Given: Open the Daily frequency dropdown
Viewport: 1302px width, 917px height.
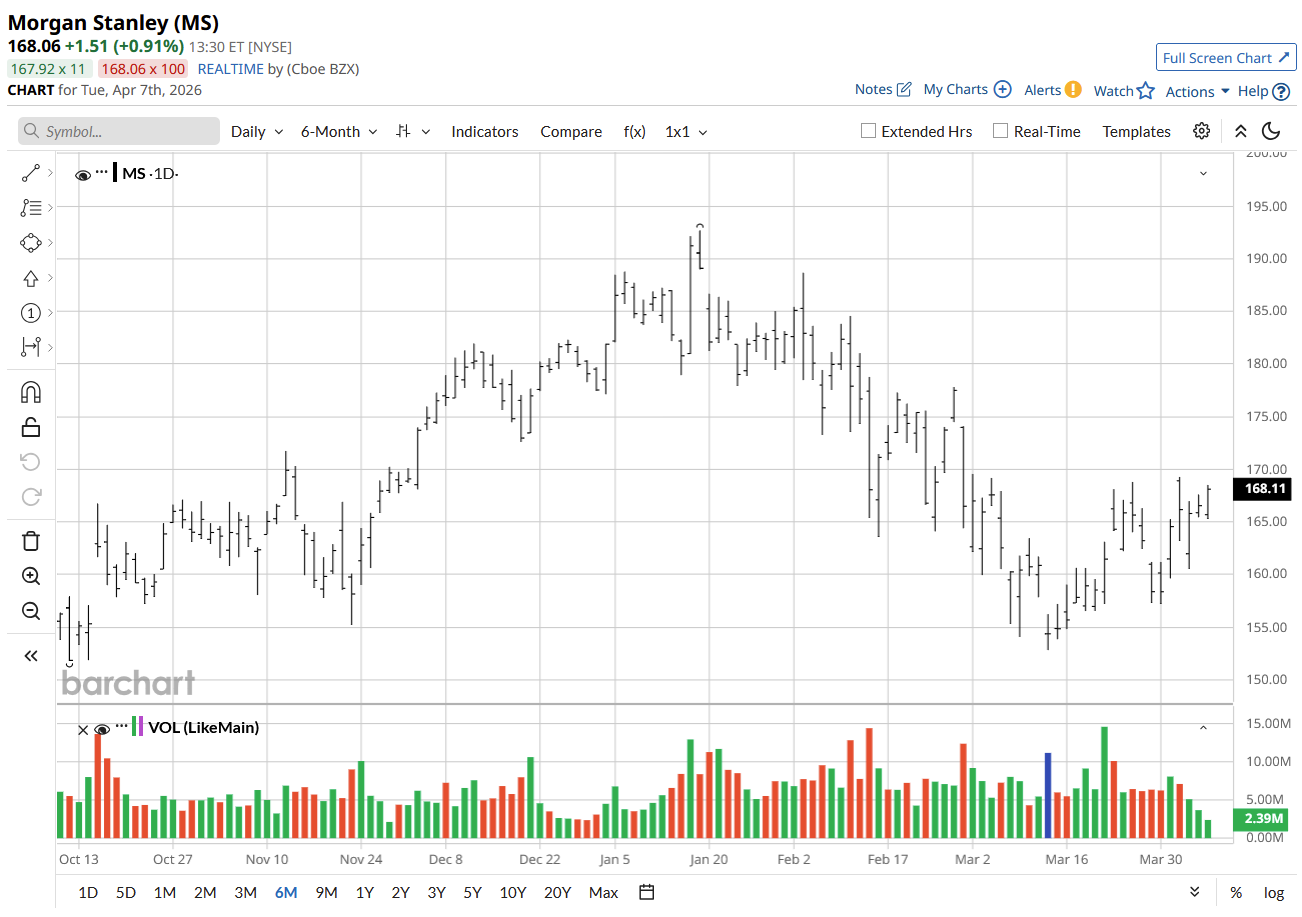Looking at the screenshot, I should 257,131.
